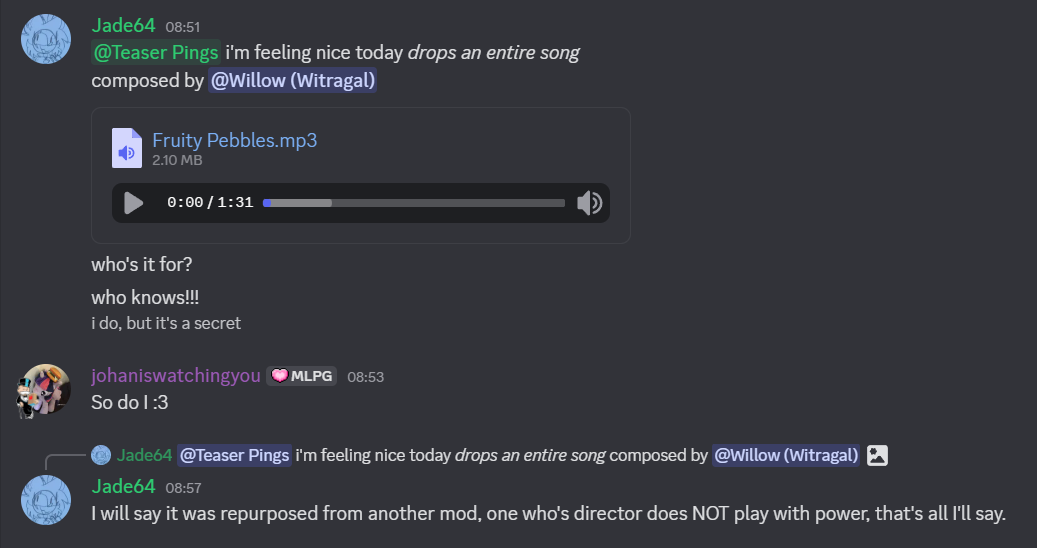Open johaniswatchingyou's avatar profile
The height and width of the screenshot is (548, 1037).
46,390
